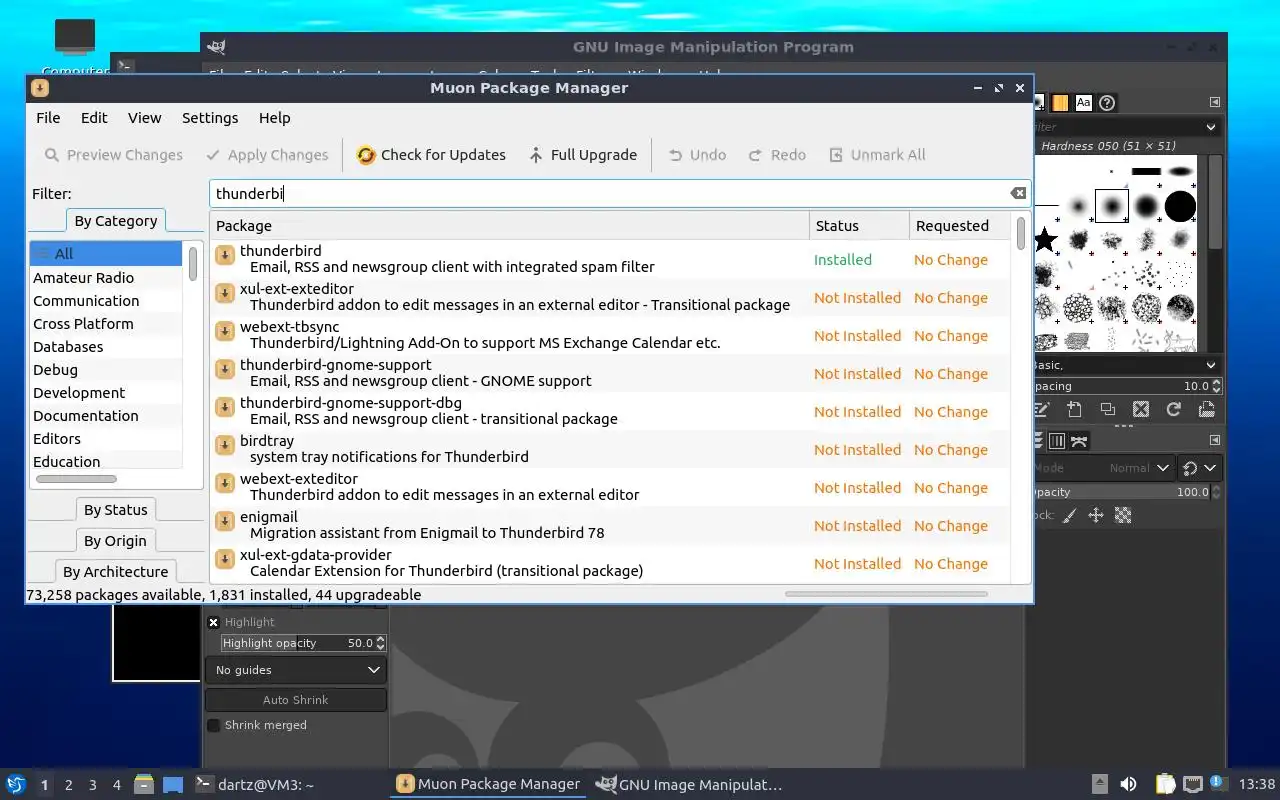
Task: Click the webext-tbsync package icon
Action: [225, 332]
